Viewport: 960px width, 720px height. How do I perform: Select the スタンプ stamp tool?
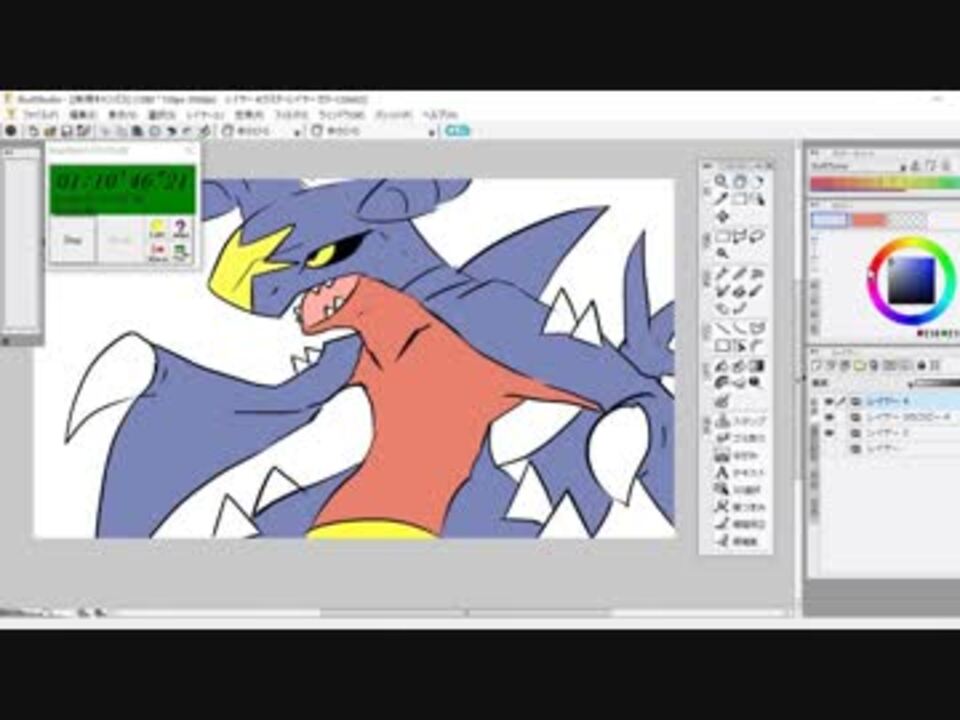click(741, 421)
